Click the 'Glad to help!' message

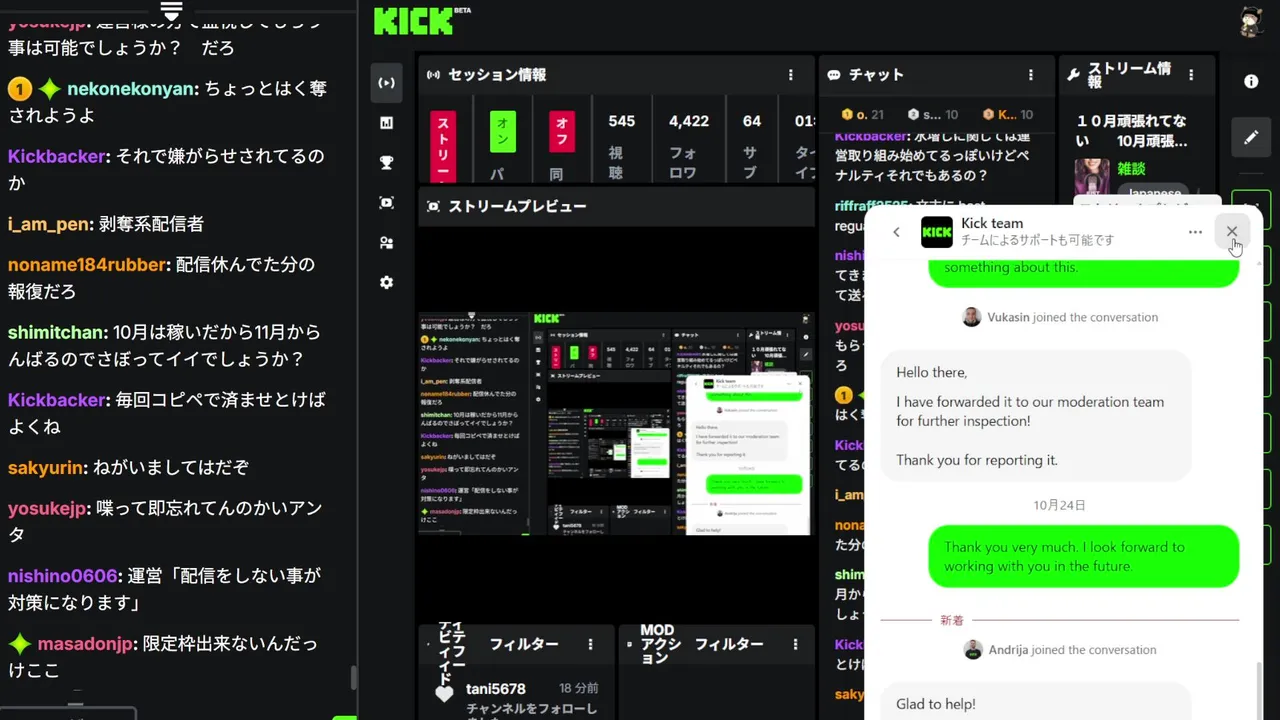tap(1036, 701)
